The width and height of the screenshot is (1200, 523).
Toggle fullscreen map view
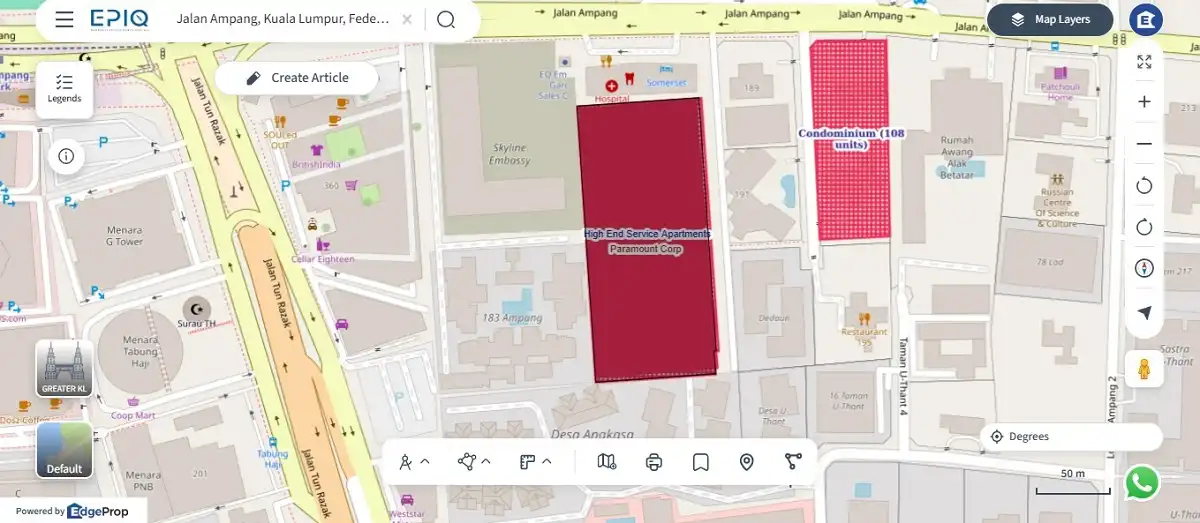point(1144,62)
